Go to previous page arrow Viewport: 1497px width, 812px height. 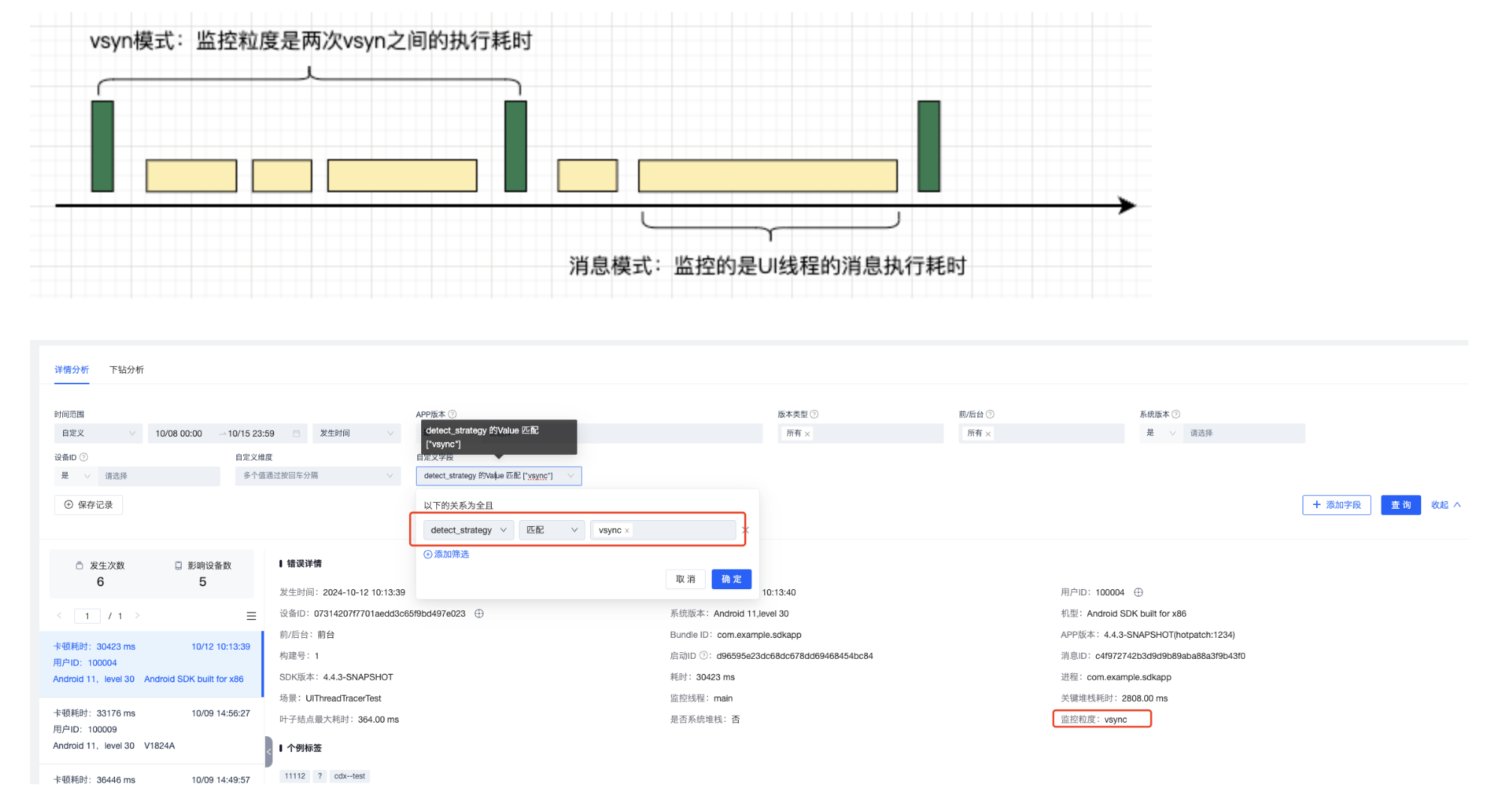coord(59,615)
